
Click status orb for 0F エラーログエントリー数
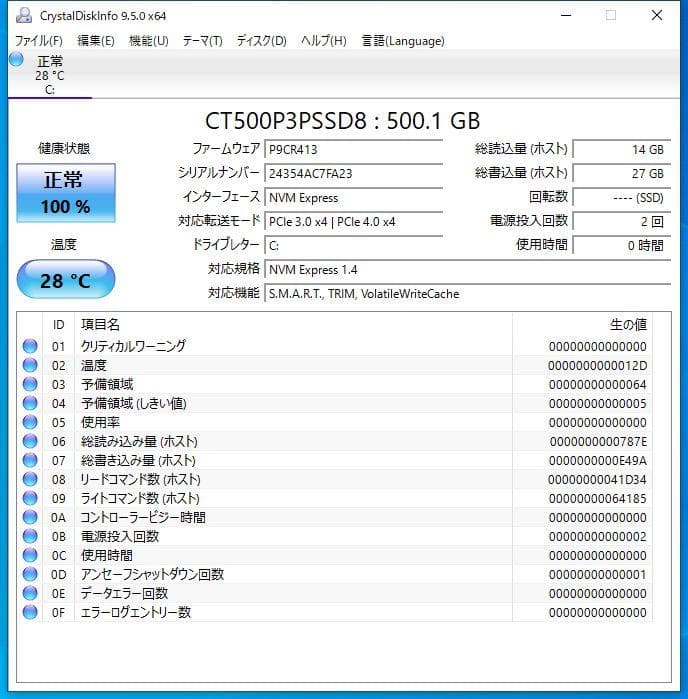point(30,613)
